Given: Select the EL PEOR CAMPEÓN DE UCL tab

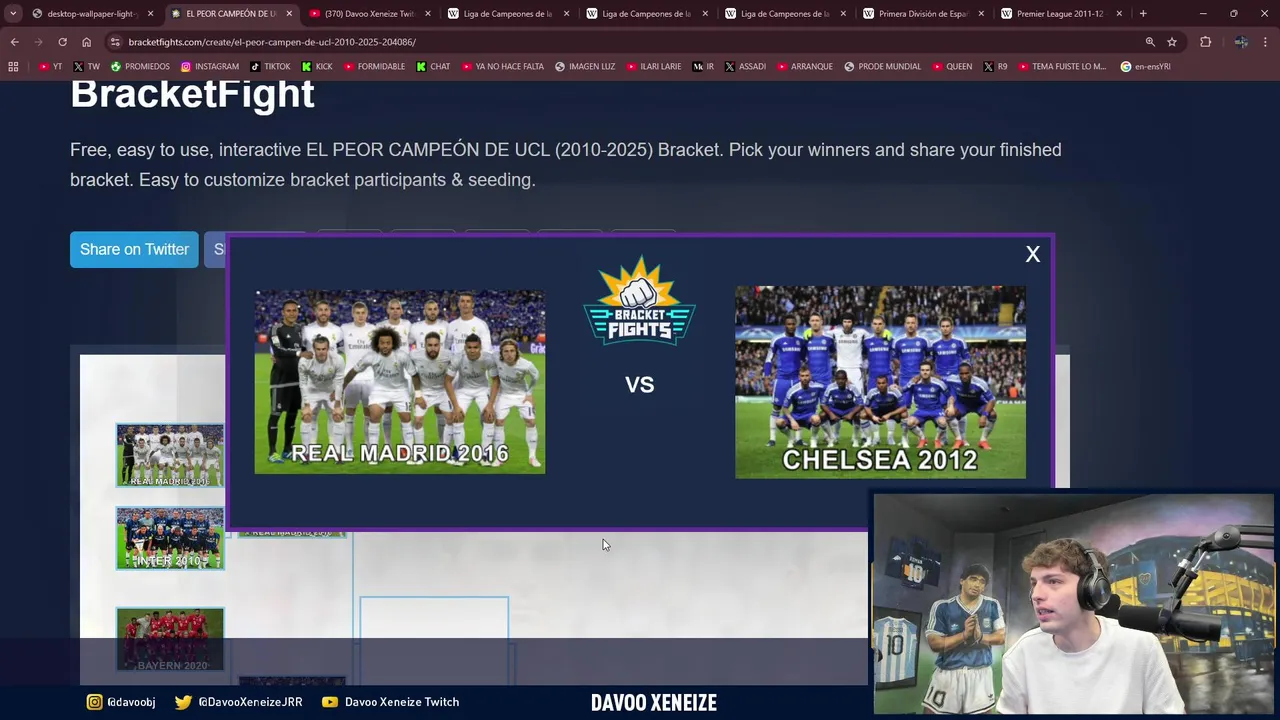Looking at the screenshot, I should pos(230,14).
